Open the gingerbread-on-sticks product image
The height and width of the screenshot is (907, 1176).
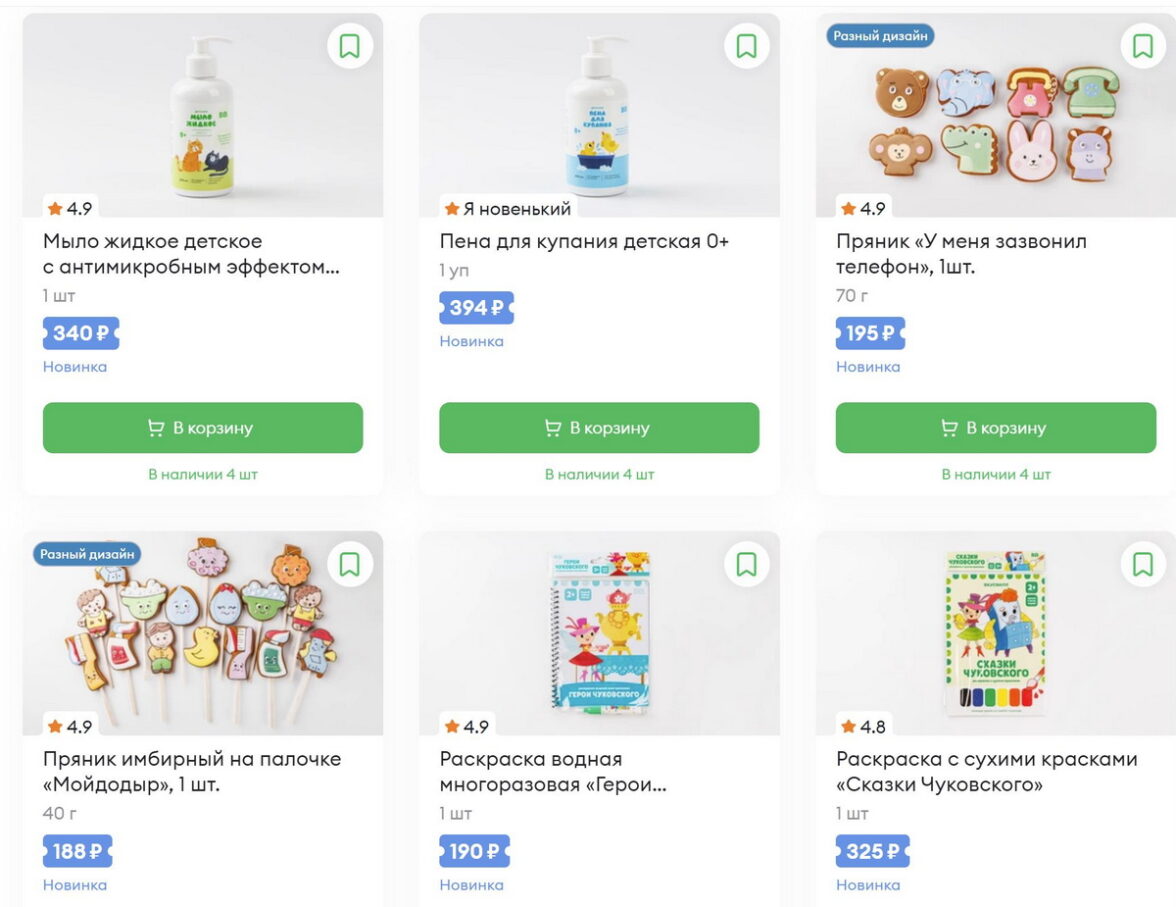tap(202, 635)
